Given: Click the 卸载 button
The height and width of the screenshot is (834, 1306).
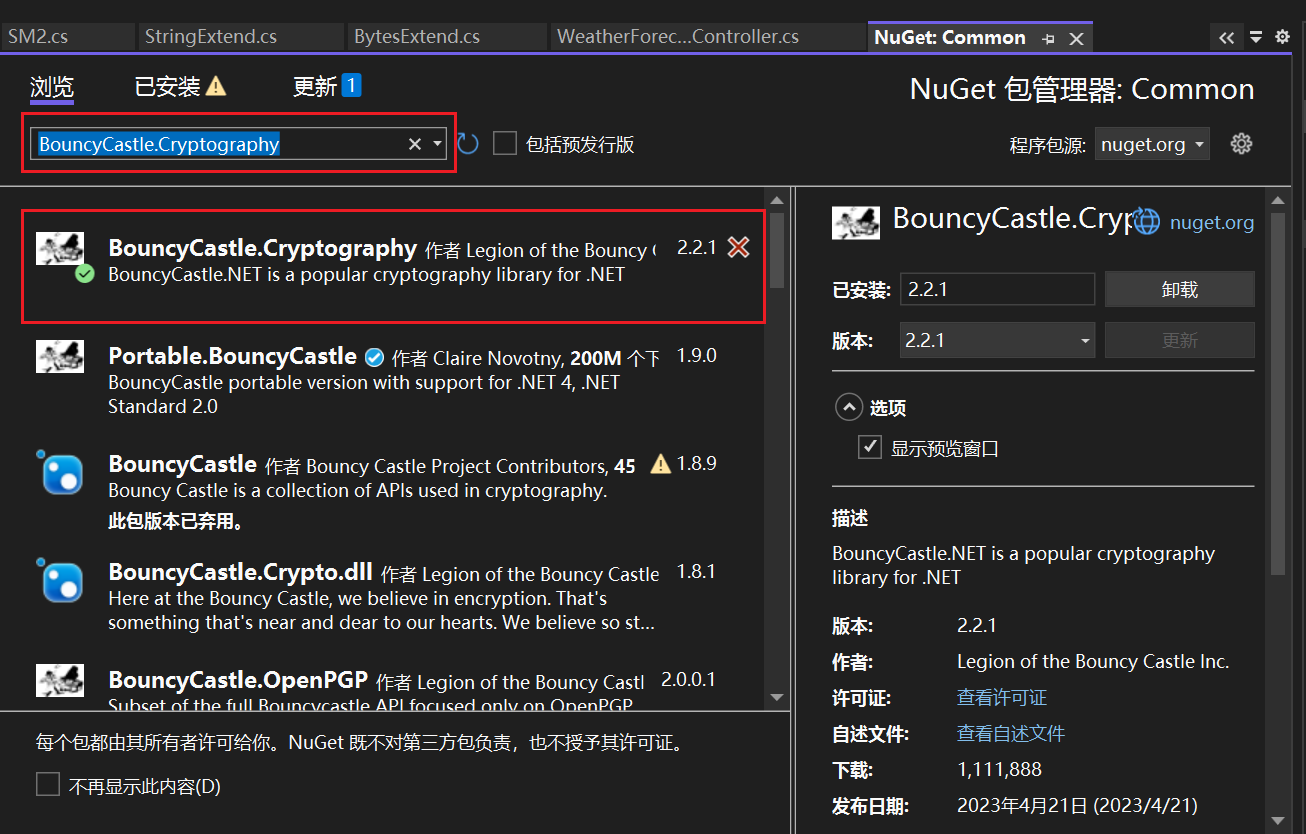Looking at the screenshot, I should (x=1180, y=289).
